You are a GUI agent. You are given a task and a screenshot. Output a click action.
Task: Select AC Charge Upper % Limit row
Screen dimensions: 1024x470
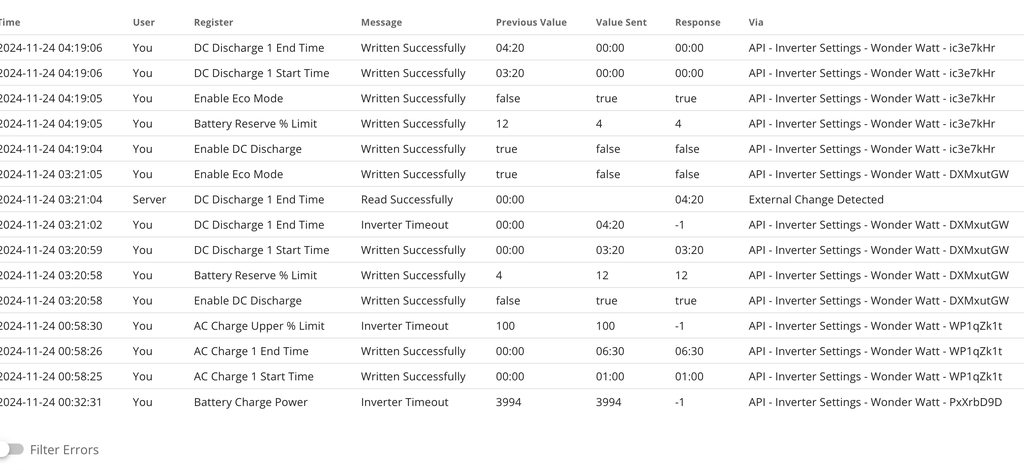258,326
